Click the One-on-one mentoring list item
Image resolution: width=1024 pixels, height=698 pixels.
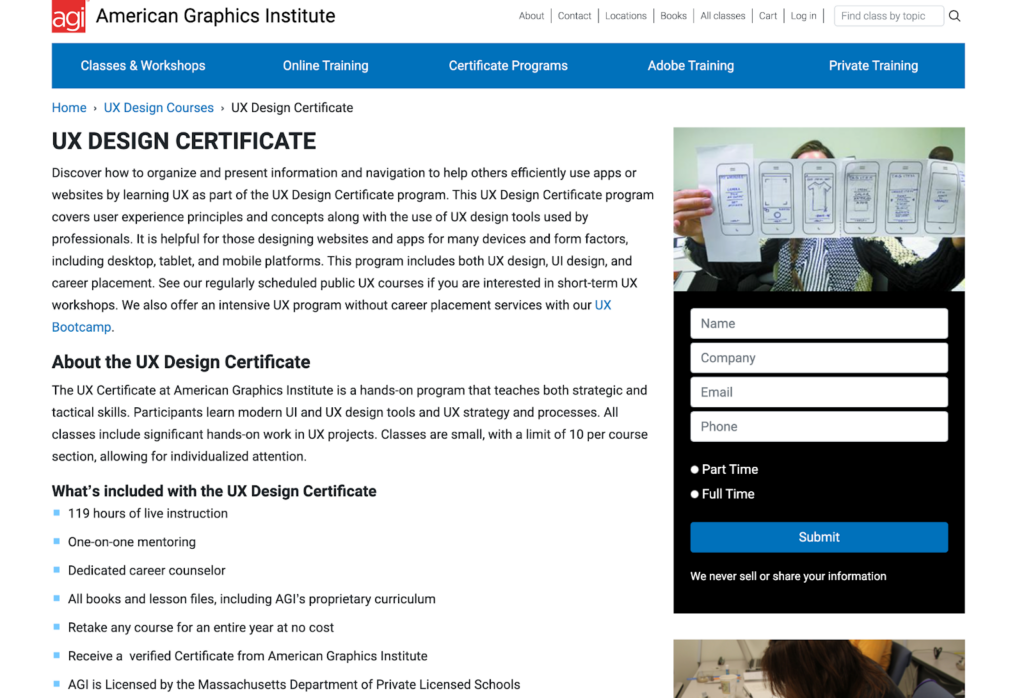pyautogui.click(x=132, y=542)
